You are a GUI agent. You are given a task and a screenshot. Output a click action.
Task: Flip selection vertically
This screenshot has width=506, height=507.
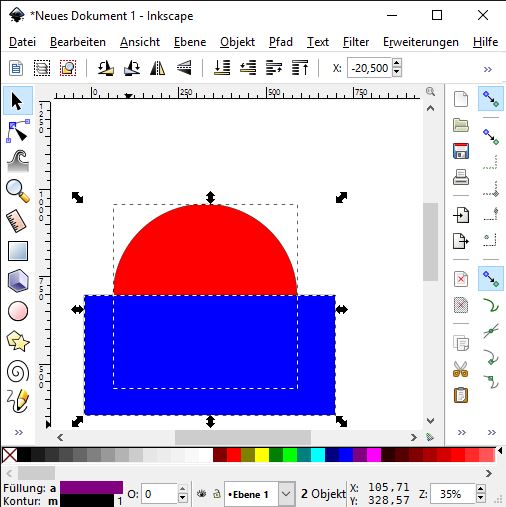point(184,68)
